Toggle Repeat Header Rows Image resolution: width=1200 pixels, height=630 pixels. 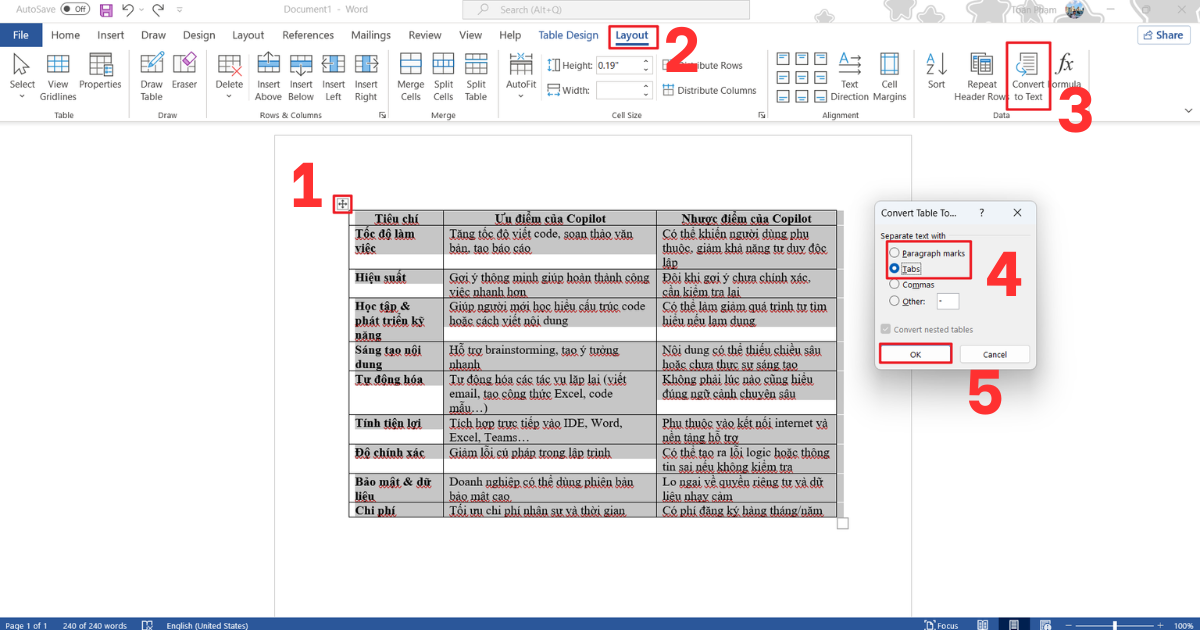pos(981,75)
